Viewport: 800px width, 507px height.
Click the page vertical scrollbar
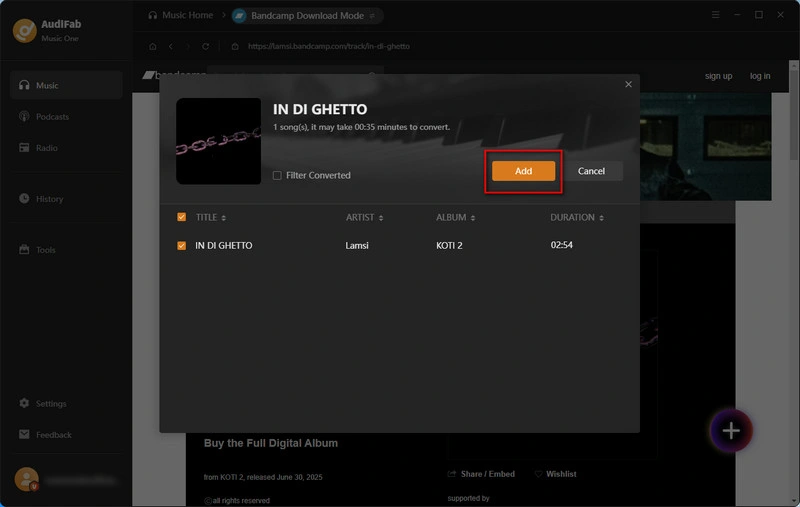(794, 283)
